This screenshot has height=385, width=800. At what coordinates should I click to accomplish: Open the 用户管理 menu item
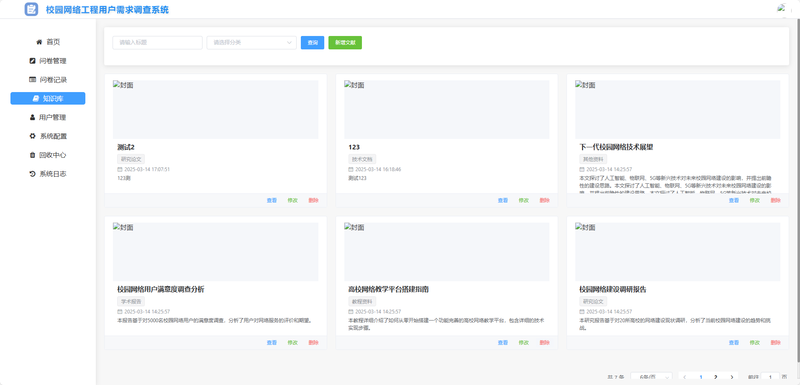pyautogui.click(x=48, y=117)
